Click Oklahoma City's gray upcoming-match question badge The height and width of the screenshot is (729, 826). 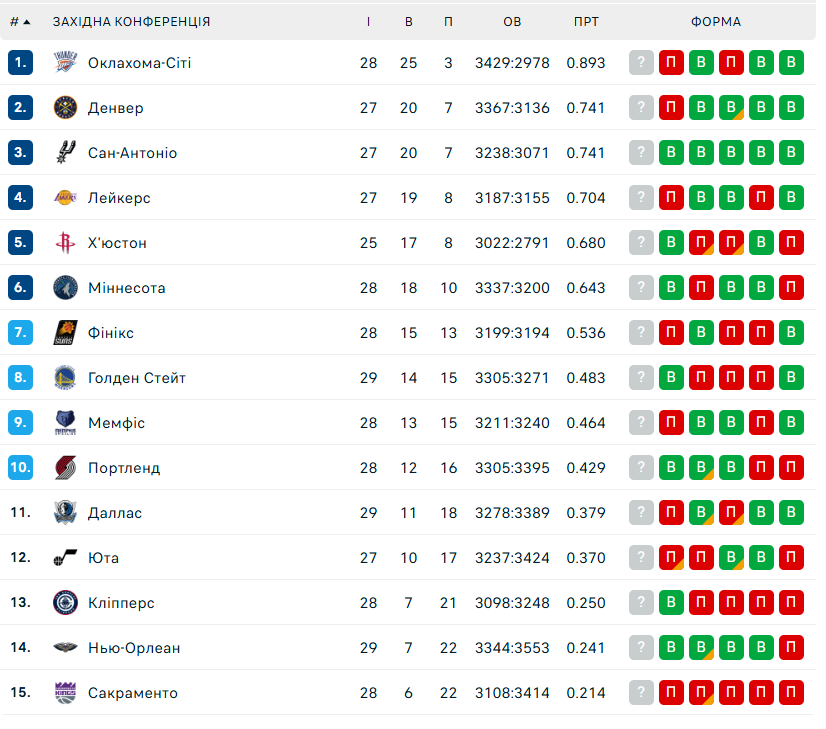click(641, 63)
